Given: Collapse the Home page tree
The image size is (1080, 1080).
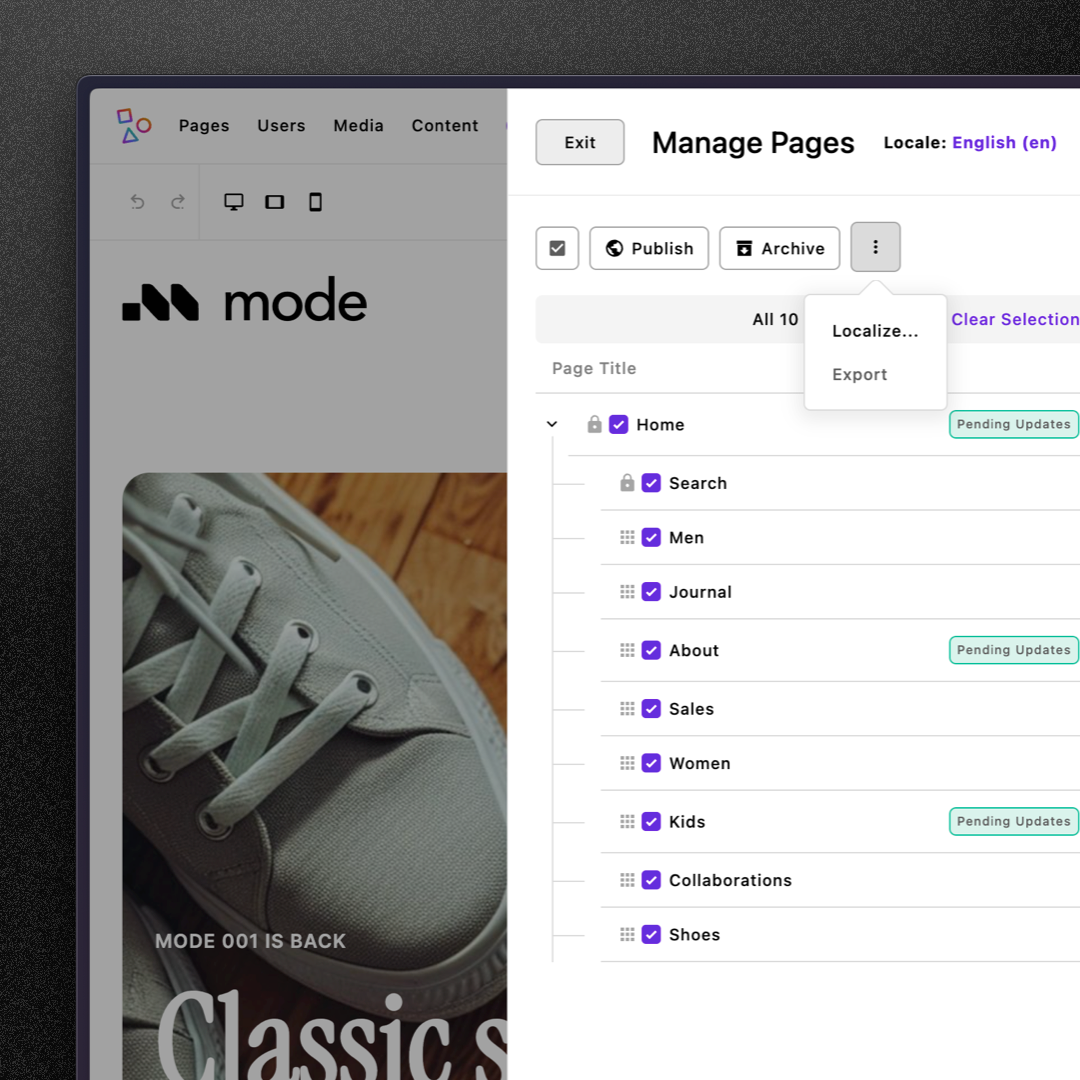Looking at the screenshot, I should pos(551,424).
